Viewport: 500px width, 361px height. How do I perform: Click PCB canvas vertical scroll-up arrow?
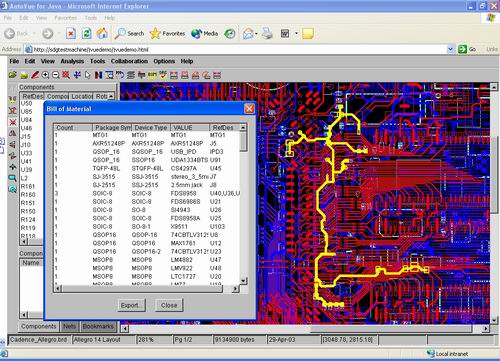[494, 87]
